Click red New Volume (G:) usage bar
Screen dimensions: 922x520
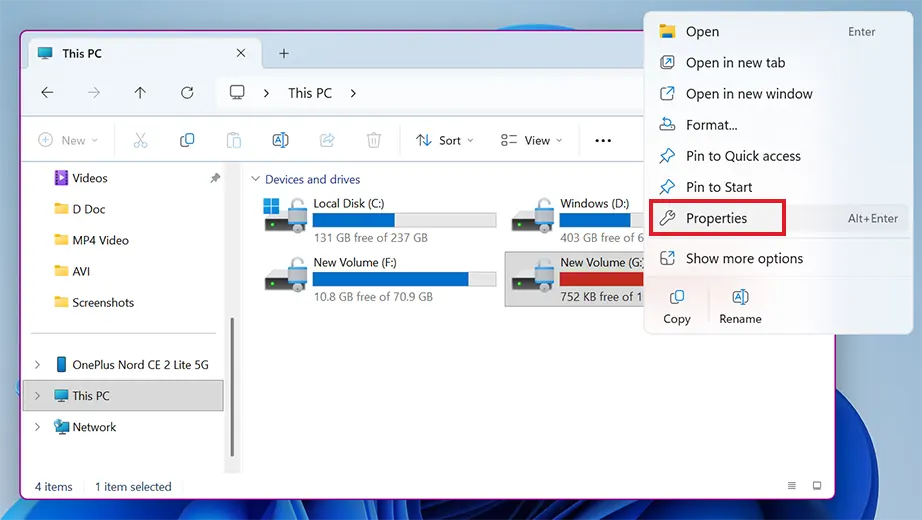pyautogui.click(x=602, y=279)
